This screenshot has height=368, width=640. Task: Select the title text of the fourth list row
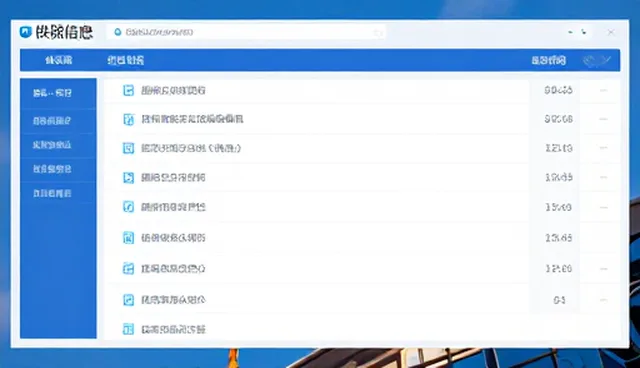click(173, 177)
